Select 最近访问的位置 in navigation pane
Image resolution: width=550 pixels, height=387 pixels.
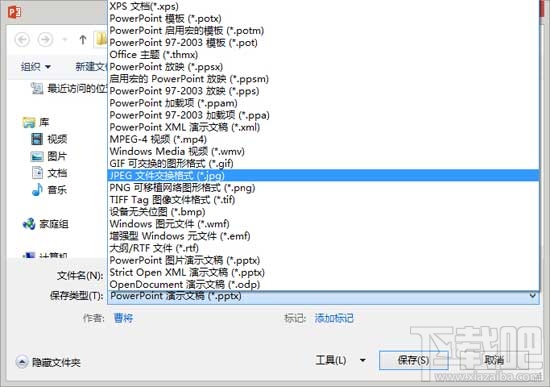pos(77,88)
